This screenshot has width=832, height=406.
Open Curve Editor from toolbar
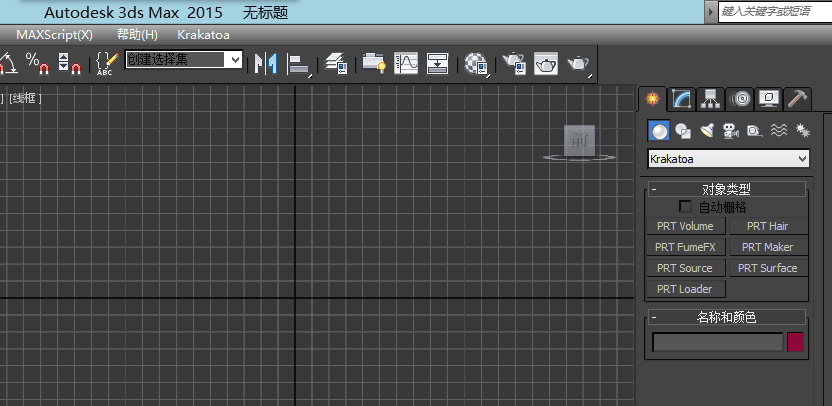pyautogui.click(x=406, y=64)
